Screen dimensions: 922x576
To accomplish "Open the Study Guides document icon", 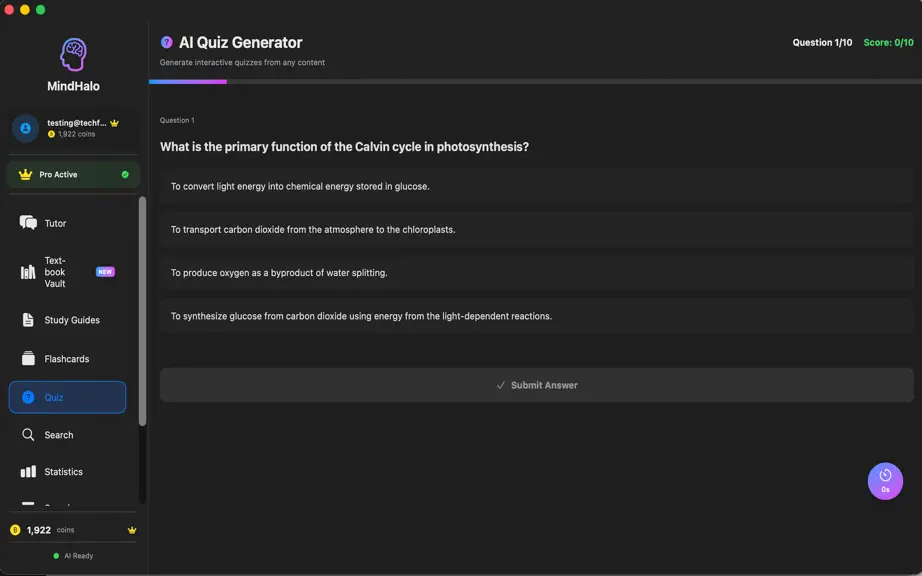I will tap(28, 320).
